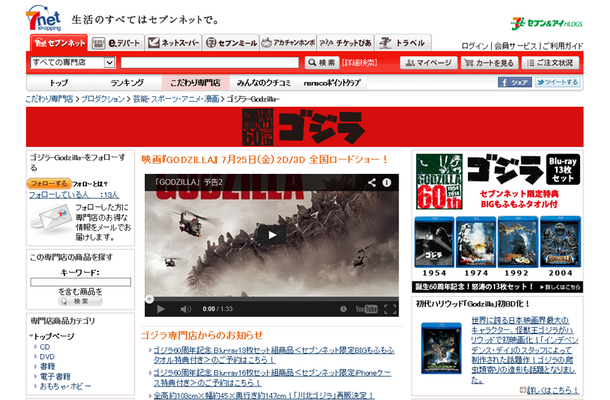The height and width of the screenshot is (400, 610).
Task: Open 芸能・スポーツ・アニメ・漫画 breadcrumb link
Action: (x=176, y=99)
